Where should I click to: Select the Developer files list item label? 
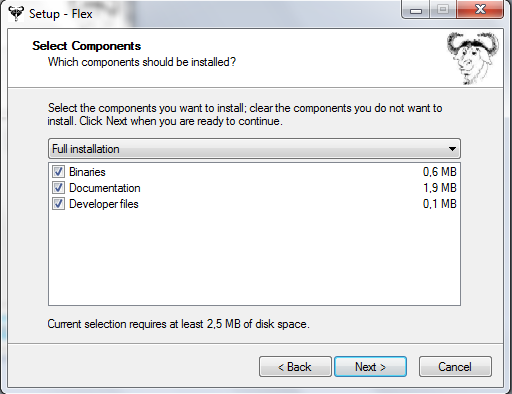pyautogui.click(x=104, y=204)
